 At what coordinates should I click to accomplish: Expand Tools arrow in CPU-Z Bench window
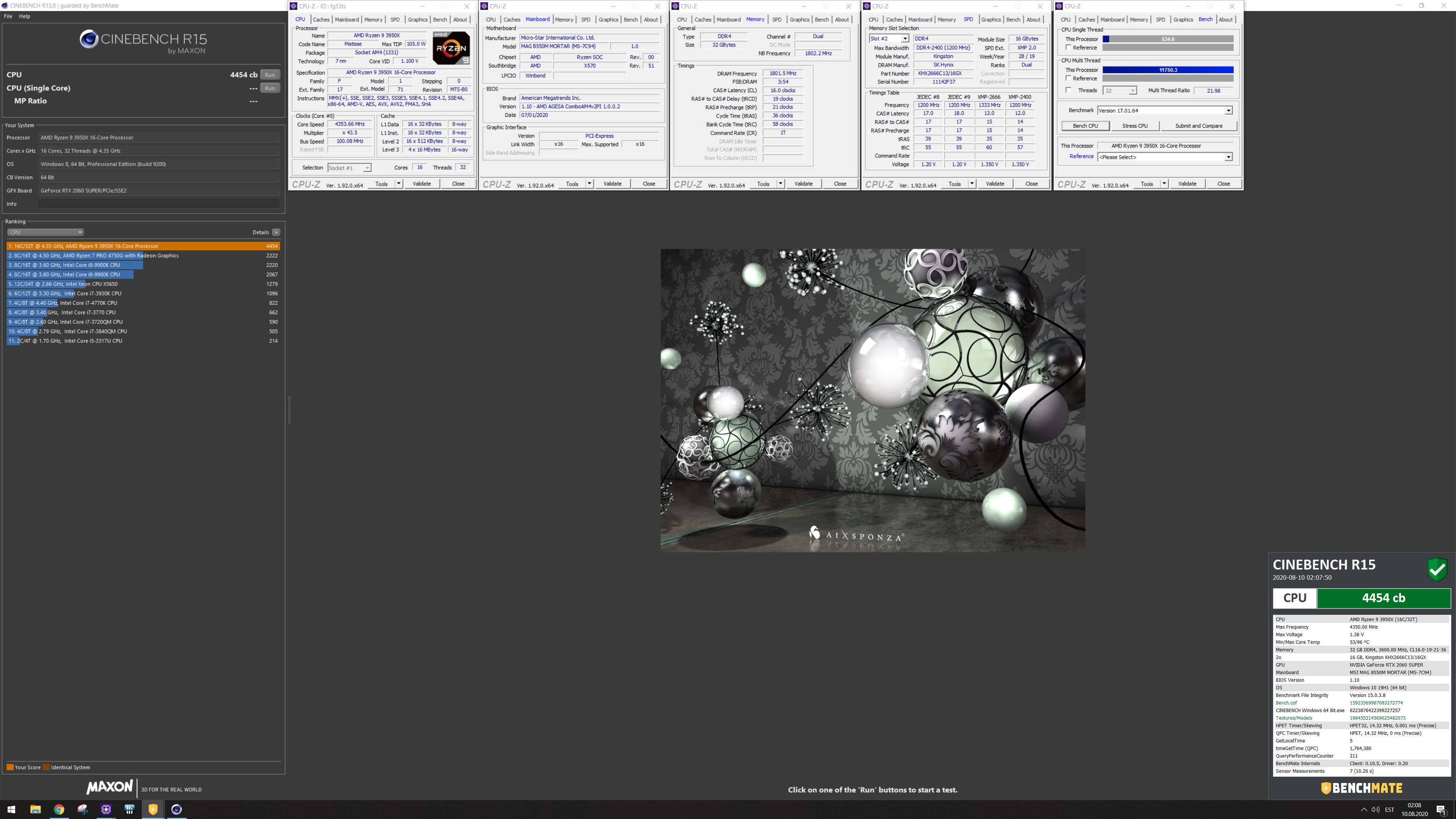[1164, 184]
